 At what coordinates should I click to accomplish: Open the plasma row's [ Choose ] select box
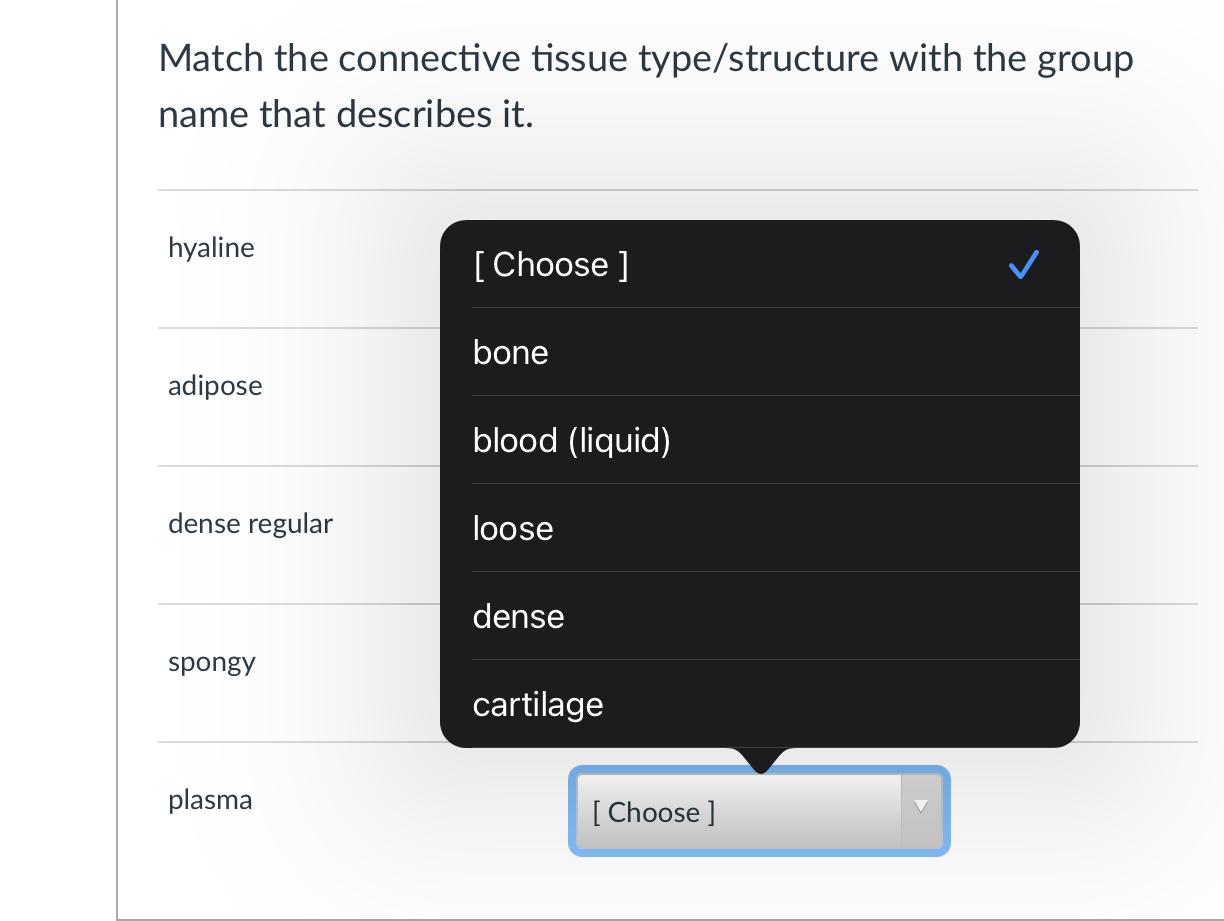[x=740, y=812]
